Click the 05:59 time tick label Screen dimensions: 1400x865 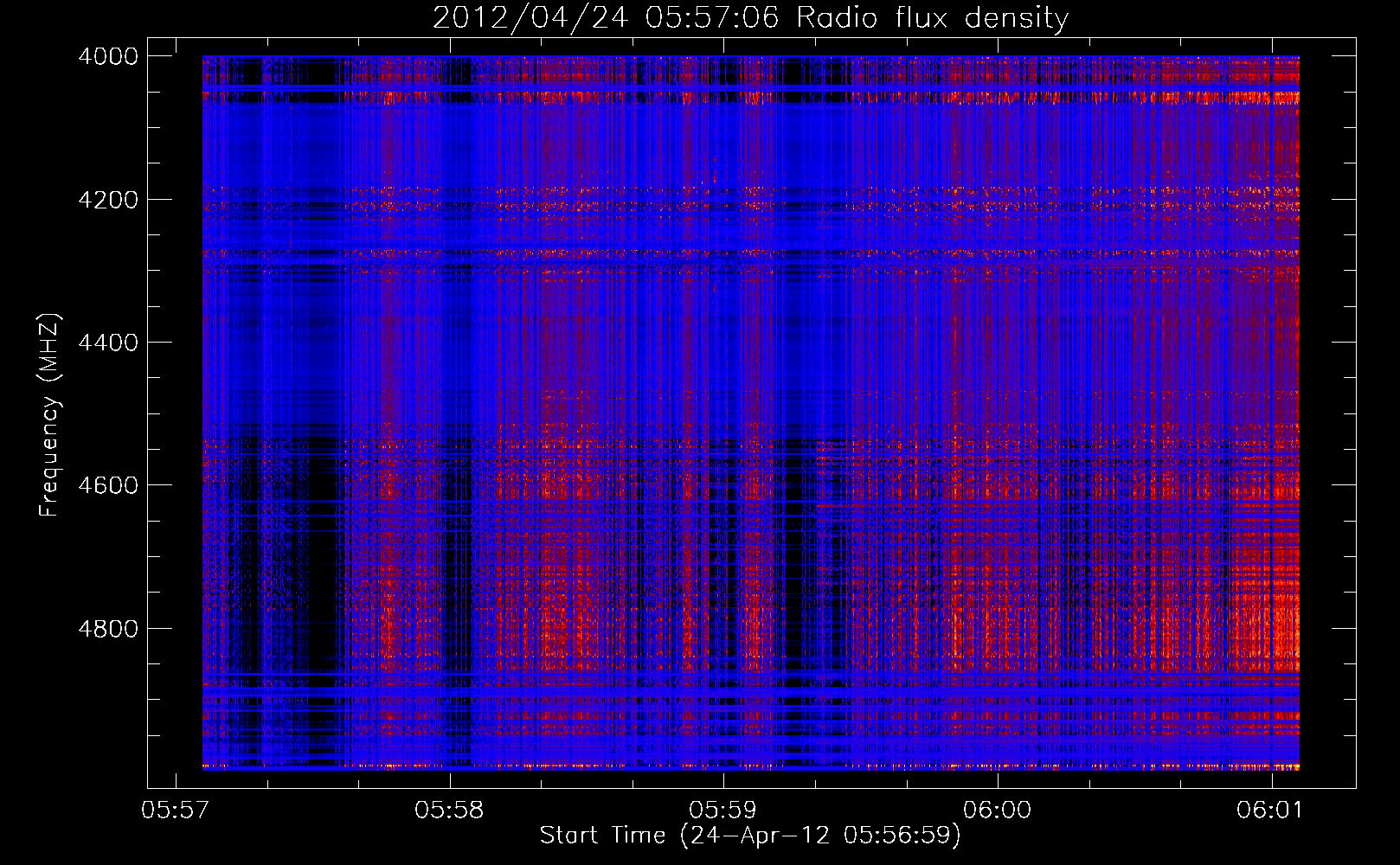[x=722, y=811]
